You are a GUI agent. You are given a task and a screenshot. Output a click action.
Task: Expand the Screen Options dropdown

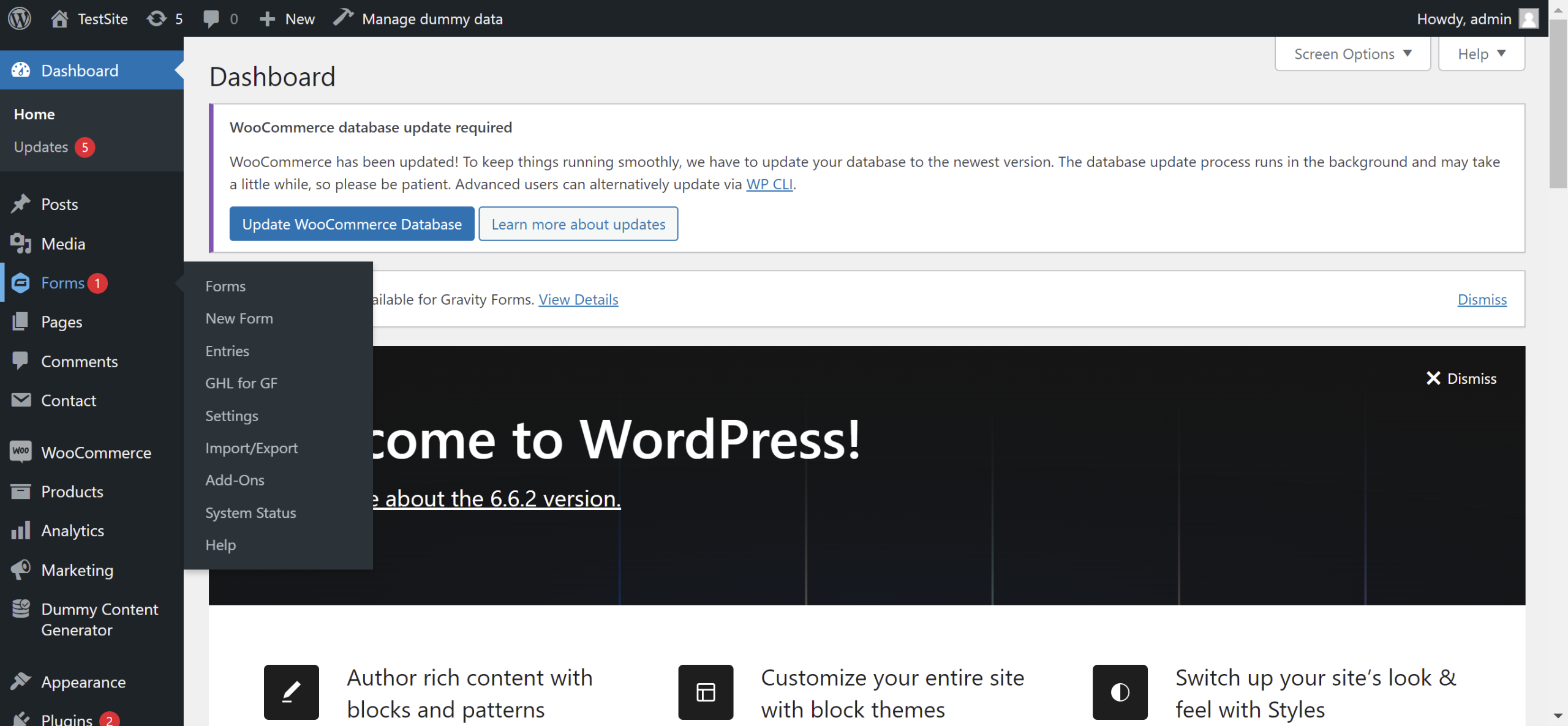point(1352,54)
